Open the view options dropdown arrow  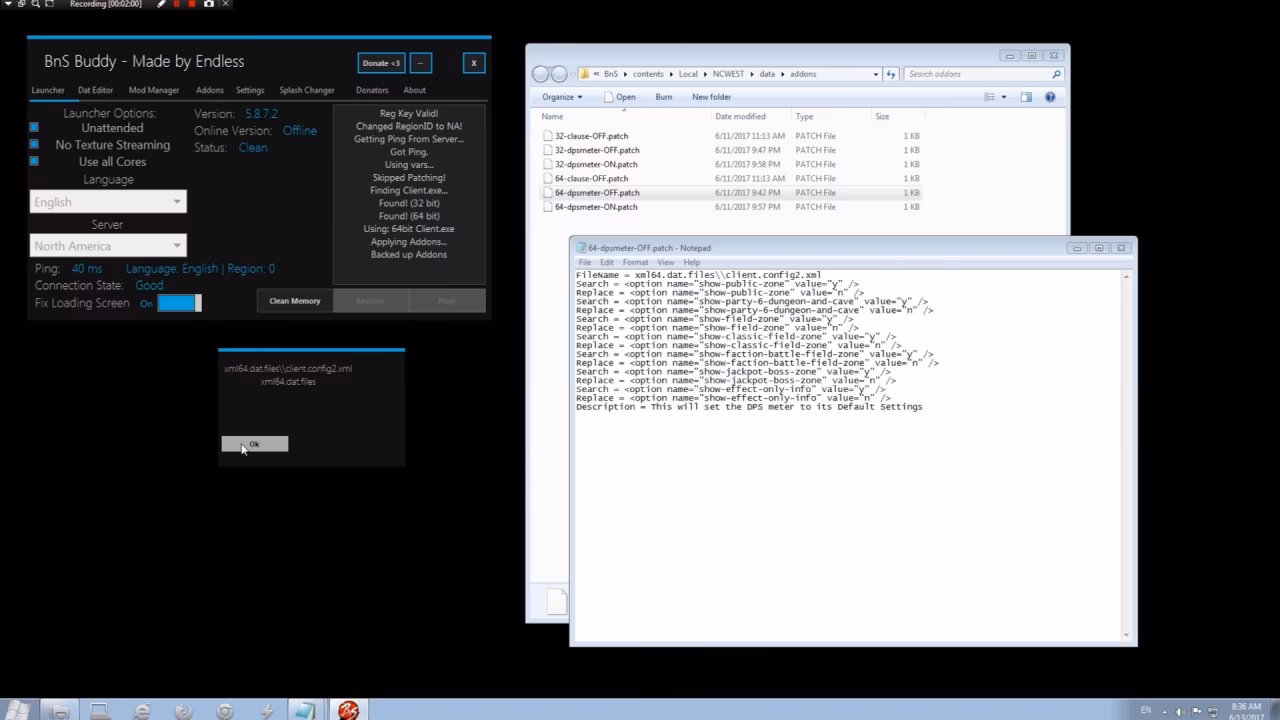(x=1004, y=97)
